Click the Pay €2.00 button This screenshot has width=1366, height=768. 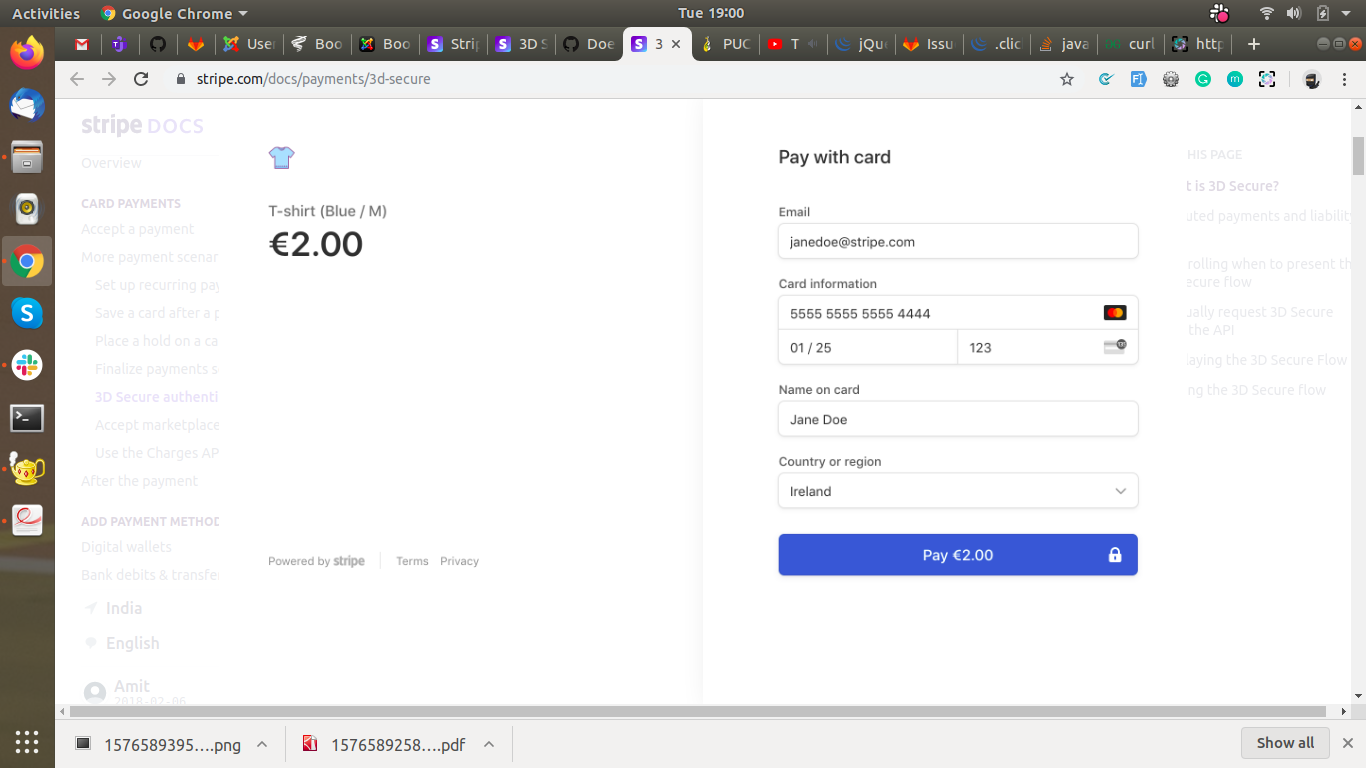(958, 554)
